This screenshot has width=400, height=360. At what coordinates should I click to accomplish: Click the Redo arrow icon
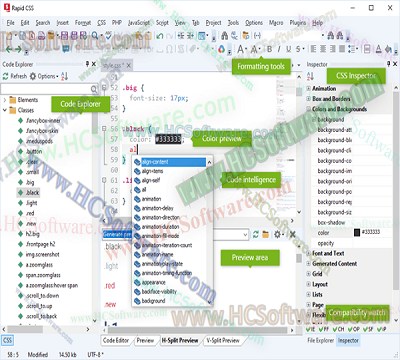pyautogui.click(x=169, y=36)
